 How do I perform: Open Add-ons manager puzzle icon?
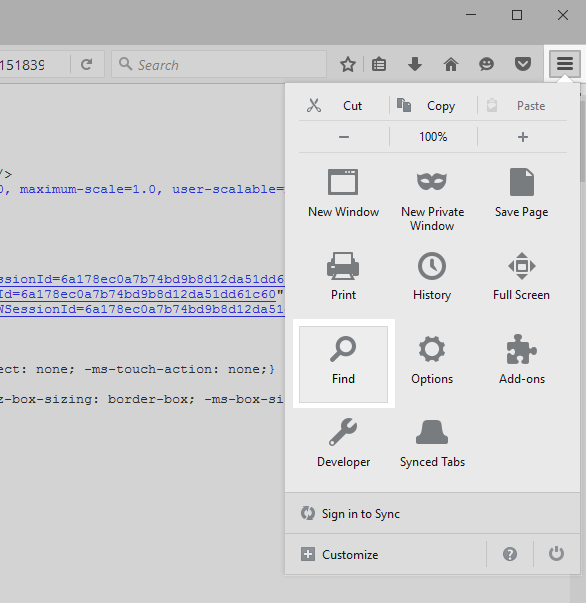(x=521, y=349)
